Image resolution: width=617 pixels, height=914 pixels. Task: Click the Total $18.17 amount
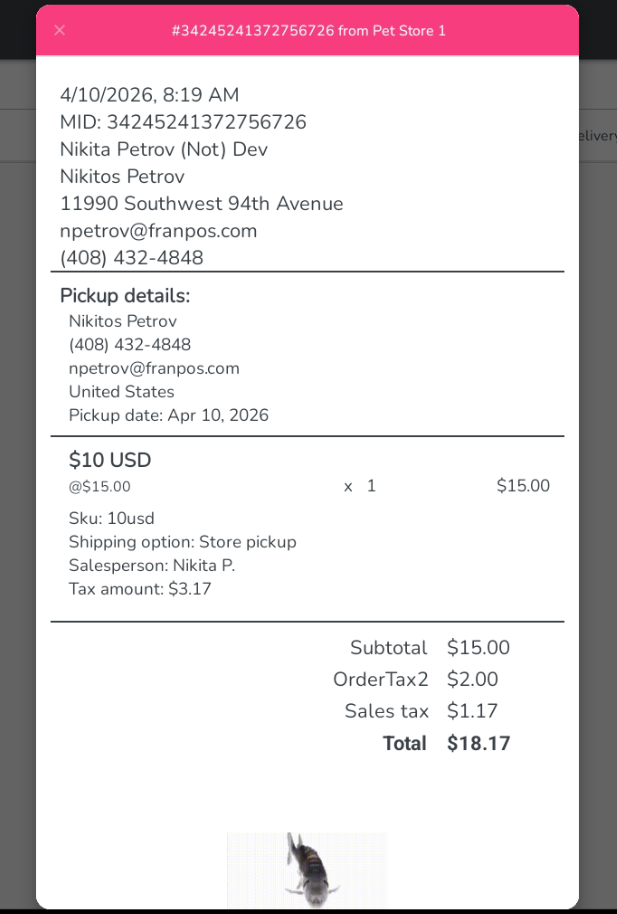tap(478, 743)
